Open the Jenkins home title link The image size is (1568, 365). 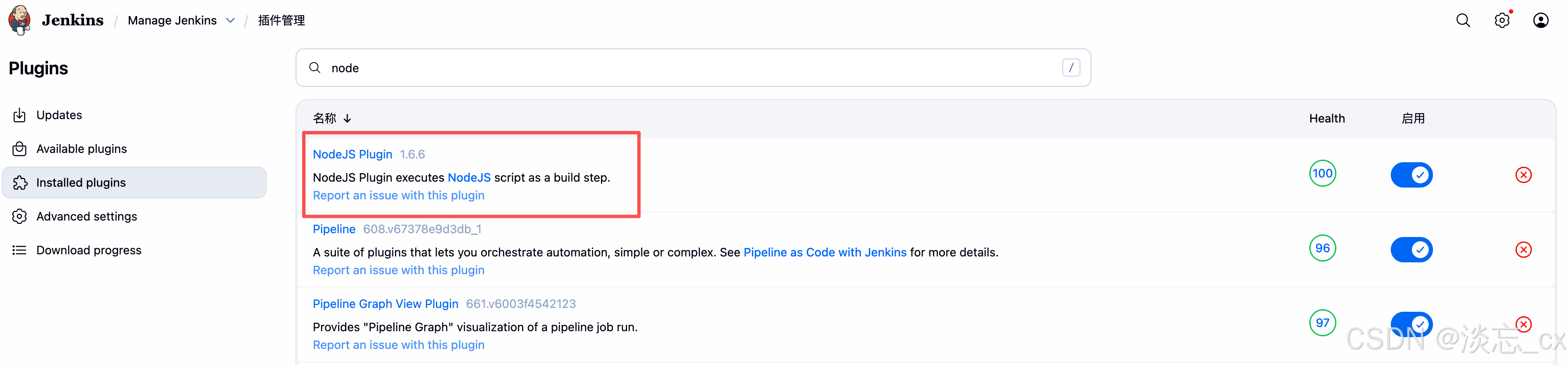click(x=73, y=20)
